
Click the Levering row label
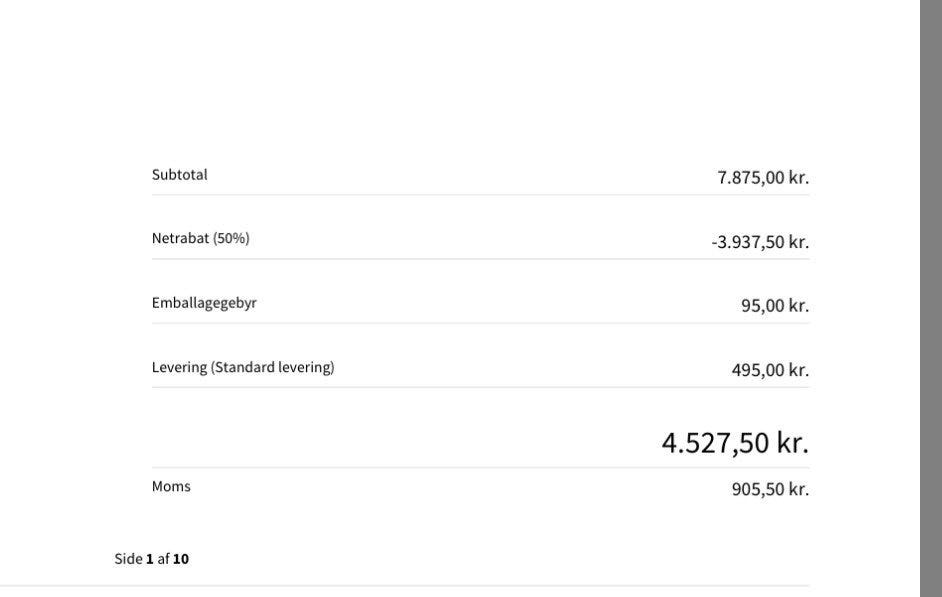[180, 368]
